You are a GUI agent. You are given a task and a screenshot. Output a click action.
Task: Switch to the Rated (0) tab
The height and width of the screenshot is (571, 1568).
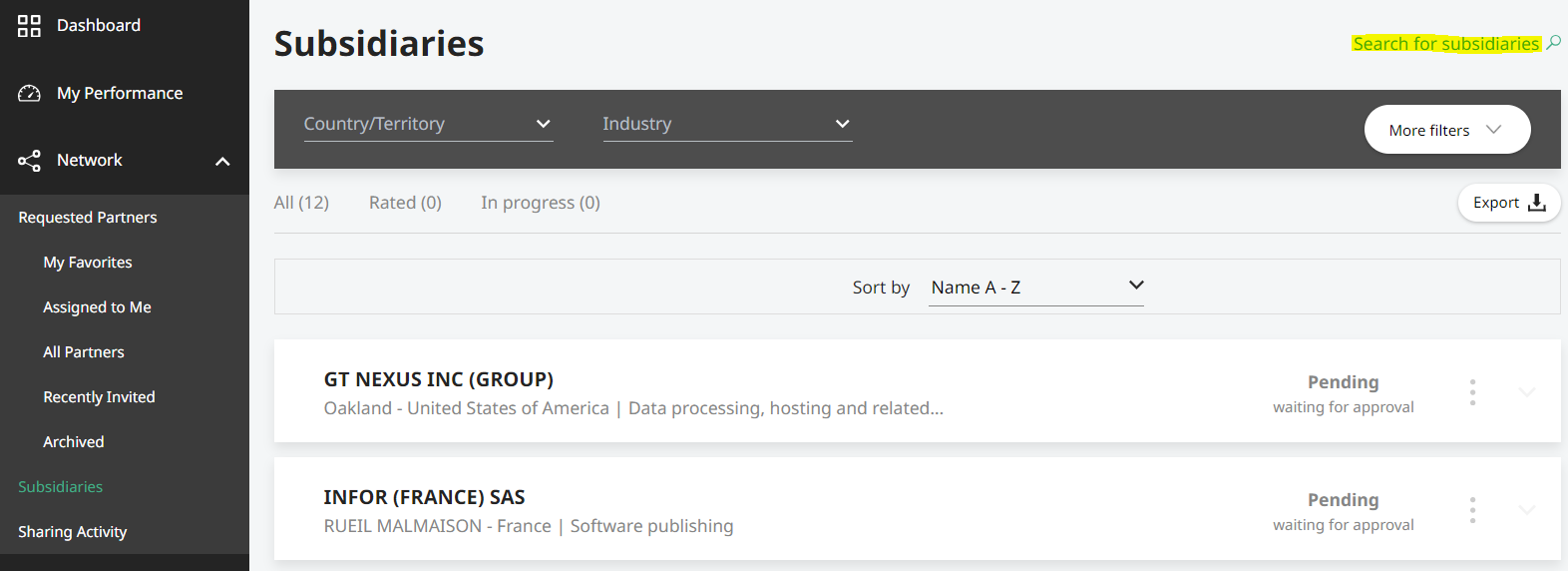coord(405,203)
